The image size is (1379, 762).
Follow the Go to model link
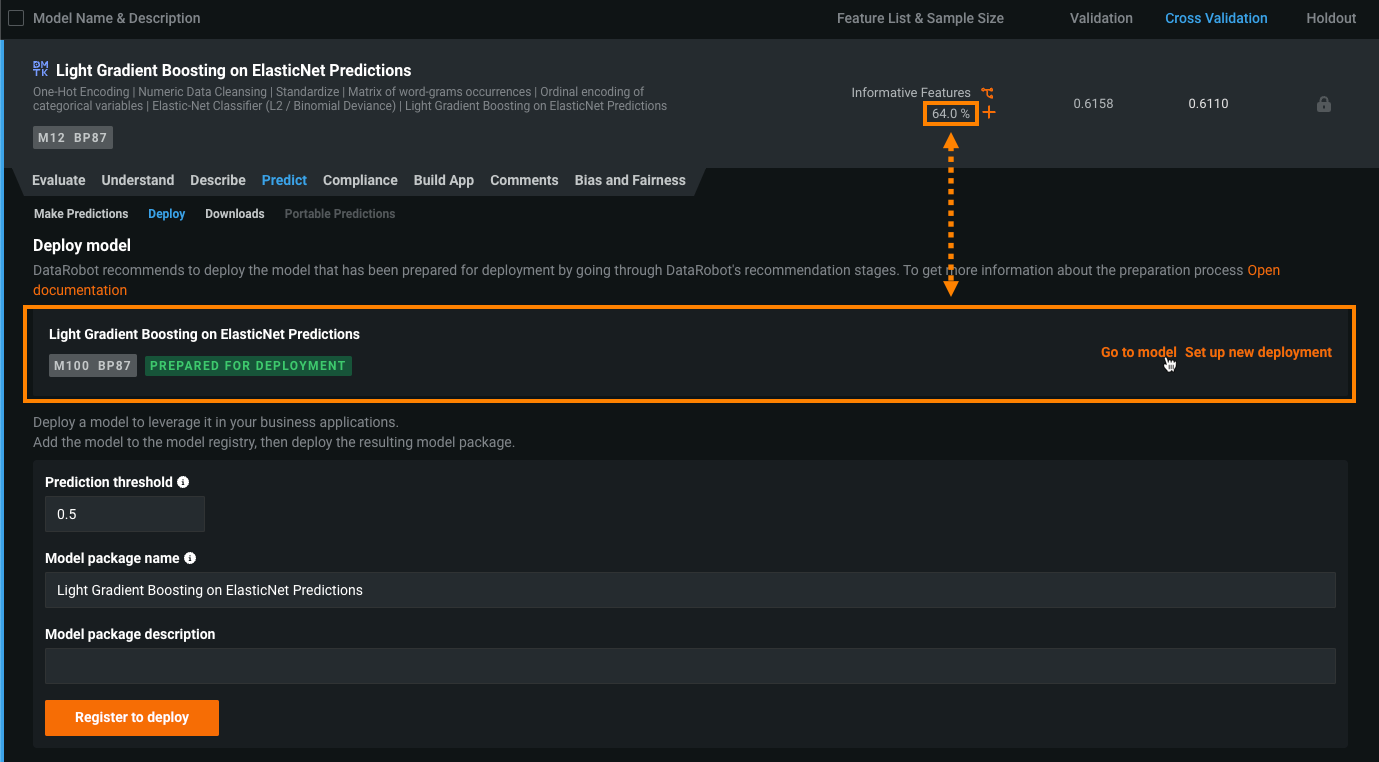pyautogui.click(x=1137, y=352)
